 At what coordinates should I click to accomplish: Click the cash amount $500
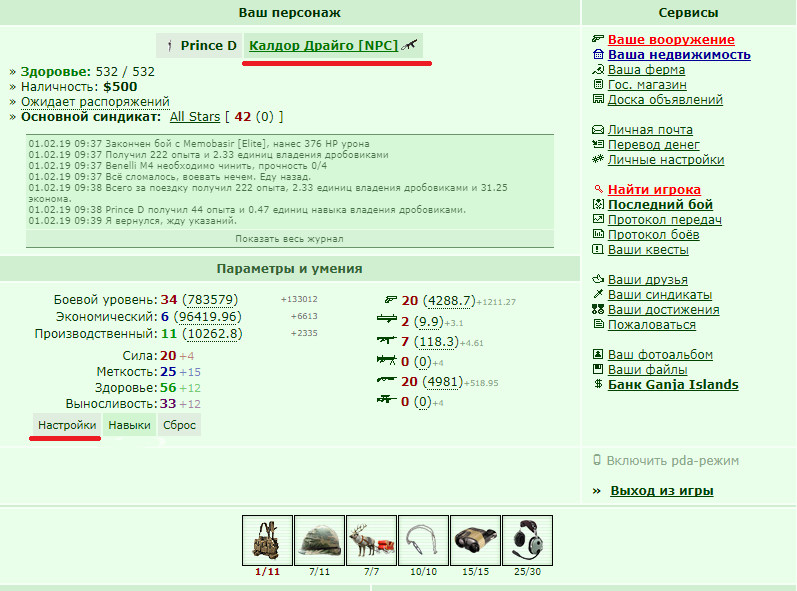pos(120,86)
